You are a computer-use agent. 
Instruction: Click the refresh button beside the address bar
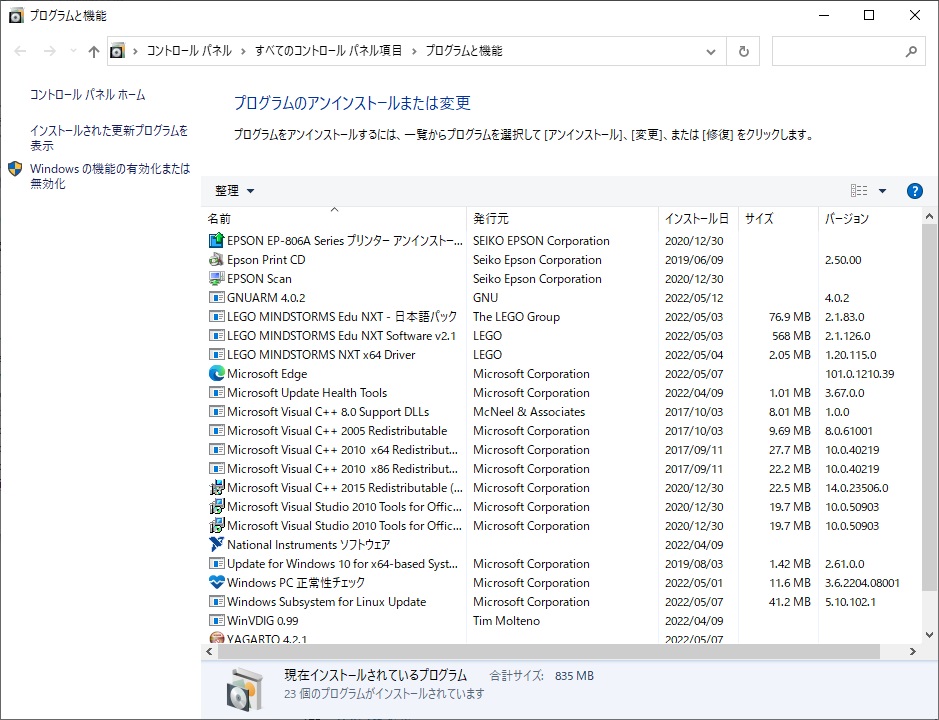743,52
